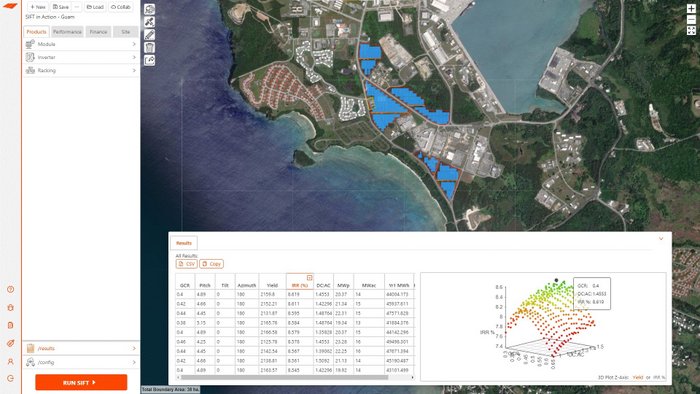Start the simulation with RUN SIFT
This screenshot has height=394, width=700.
[x=81, y=382]
